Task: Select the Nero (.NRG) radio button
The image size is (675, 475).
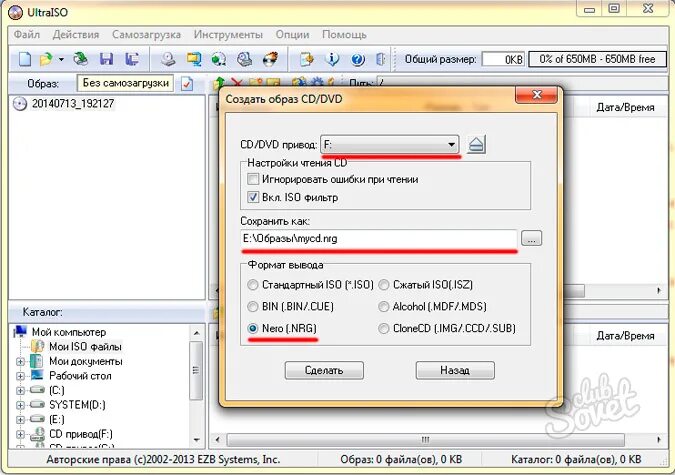Action: [253, 328]
